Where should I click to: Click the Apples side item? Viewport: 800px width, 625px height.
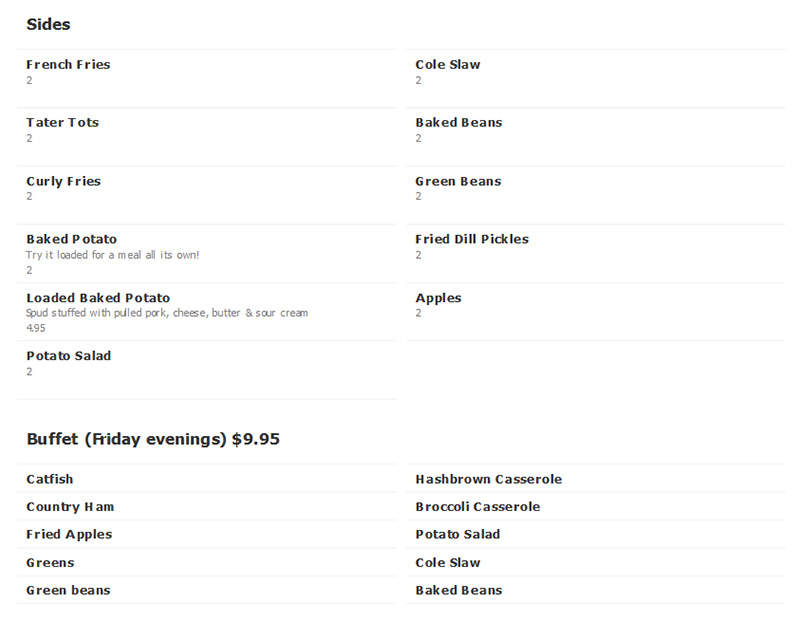pos(438,298)
